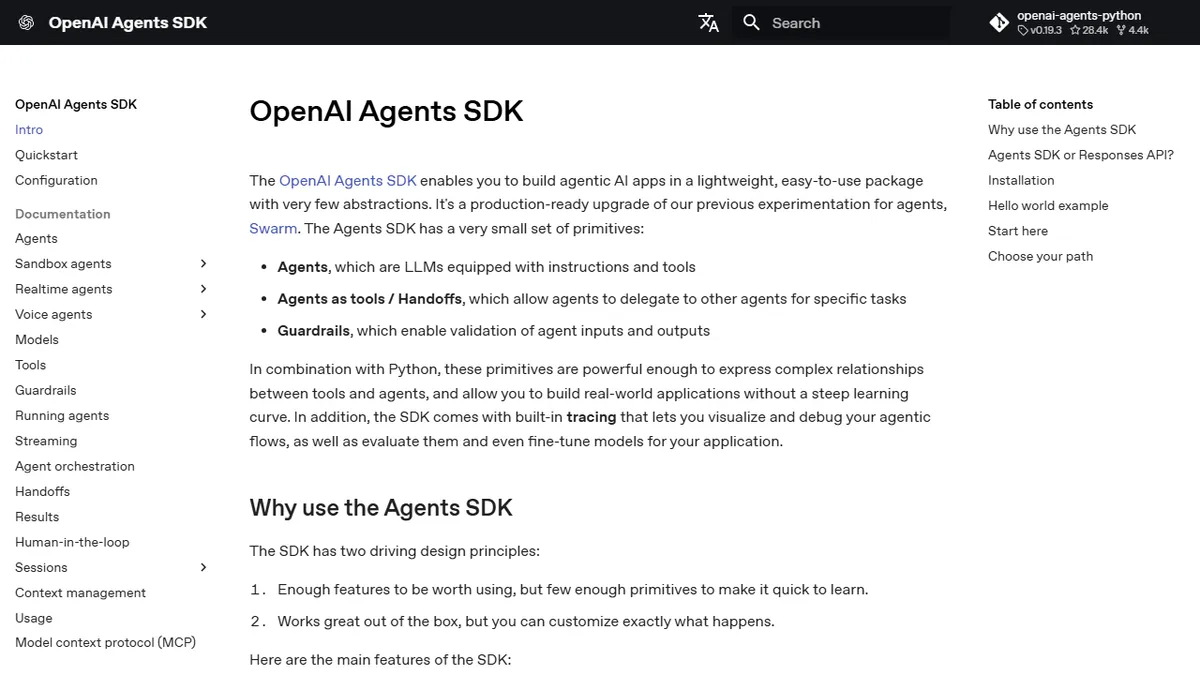The height and width of the screenshot is (675, 1200).
Task: Open the language selector icon
Action: pyautogui.click(x=709, y=23)
